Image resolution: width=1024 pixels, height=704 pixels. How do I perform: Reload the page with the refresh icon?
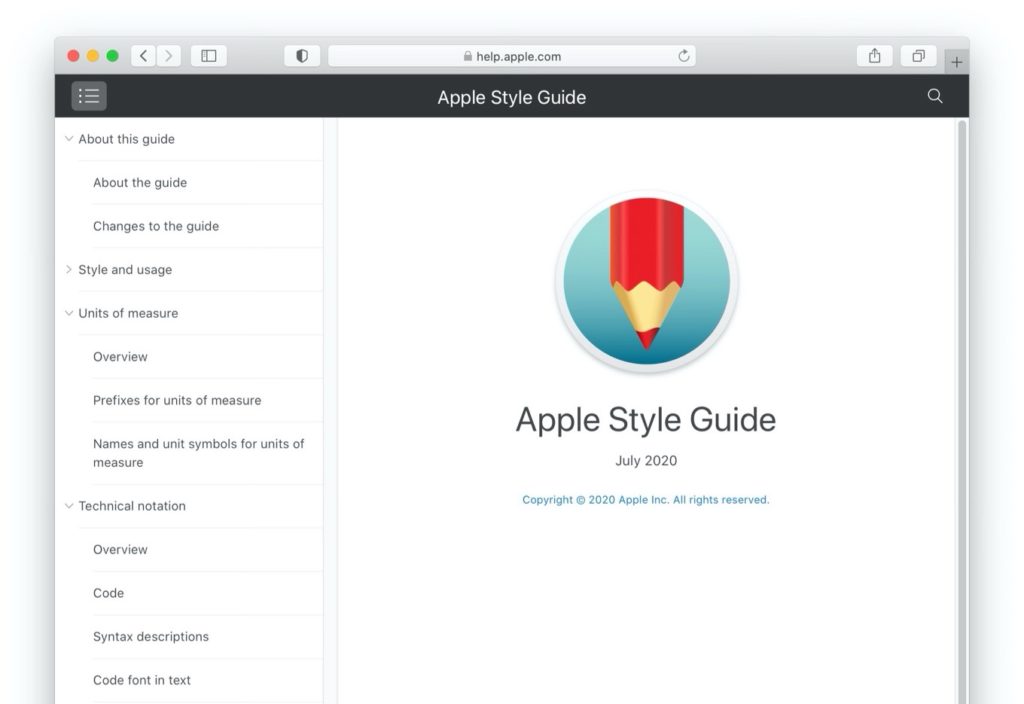(684, 56)
